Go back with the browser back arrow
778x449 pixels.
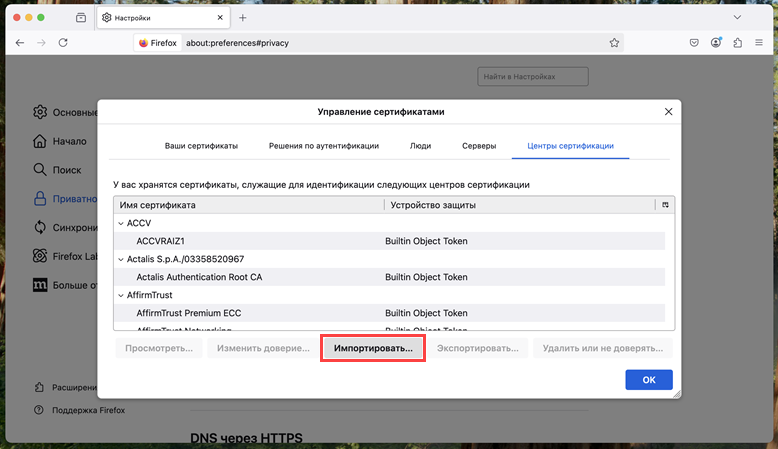pos(20,43)
